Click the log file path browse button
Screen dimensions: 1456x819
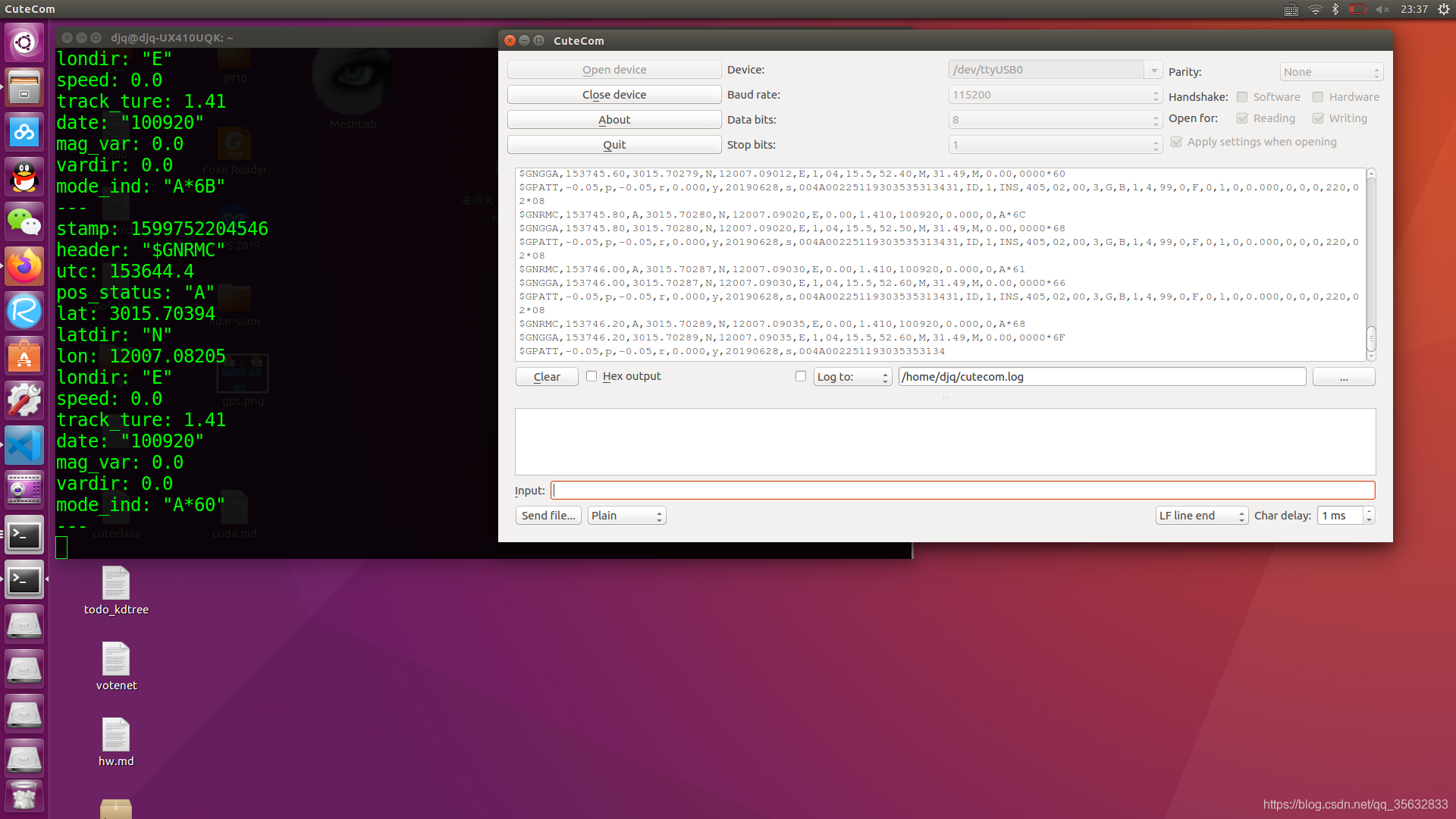pos(1343,376)
